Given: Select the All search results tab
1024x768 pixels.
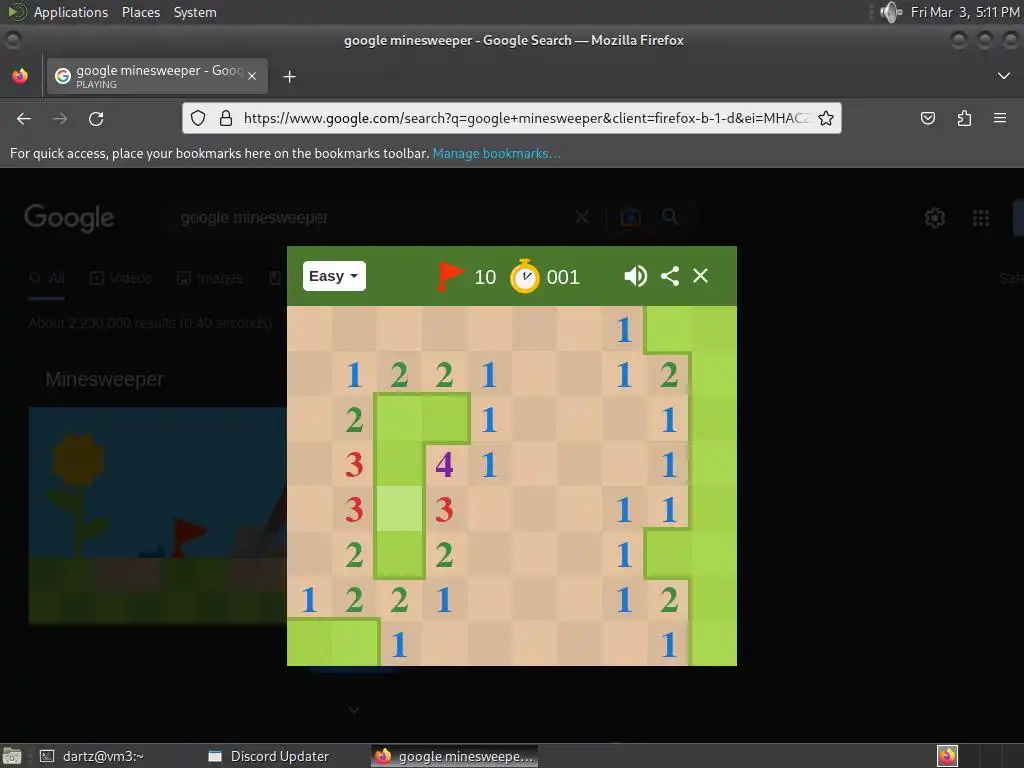Looking at the screenshot, I should (x=47, y=279).
